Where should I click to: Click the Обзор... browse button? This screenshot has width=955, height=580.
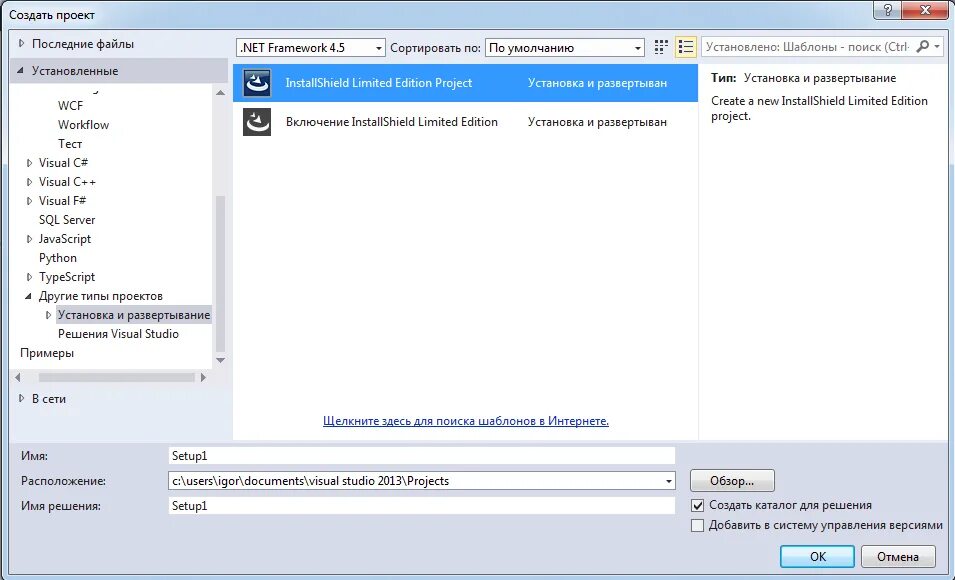click(x=732, y=481)
